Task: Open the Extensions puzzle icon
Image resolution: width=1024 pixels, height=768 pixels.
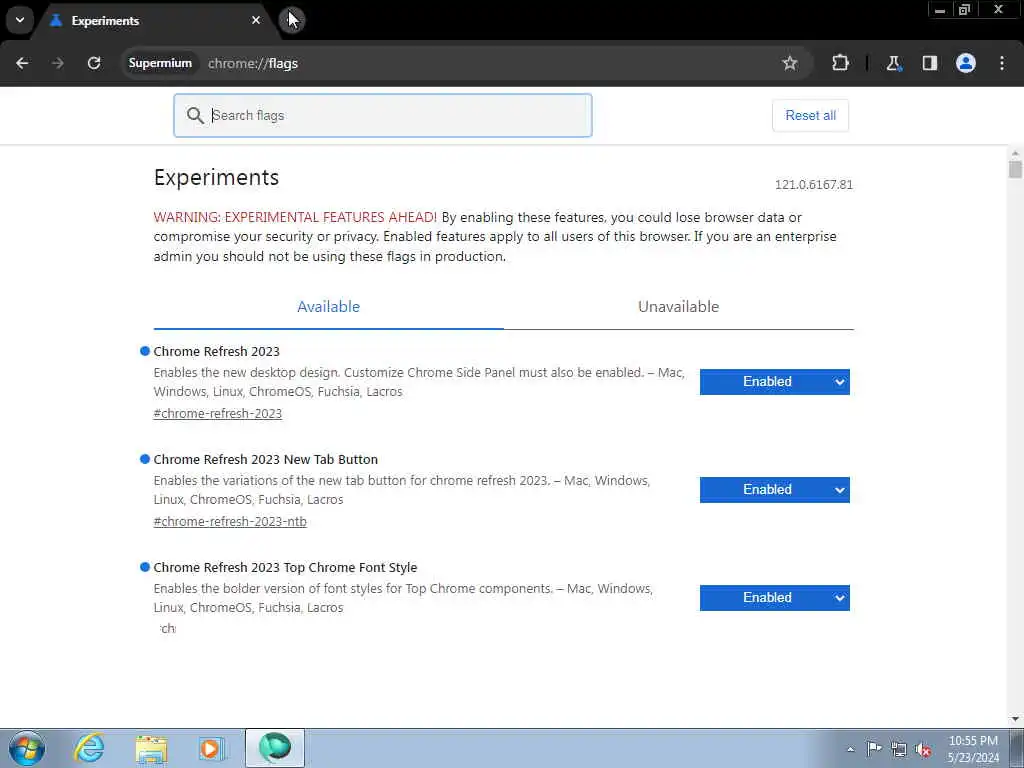Action: click(840, 63)
